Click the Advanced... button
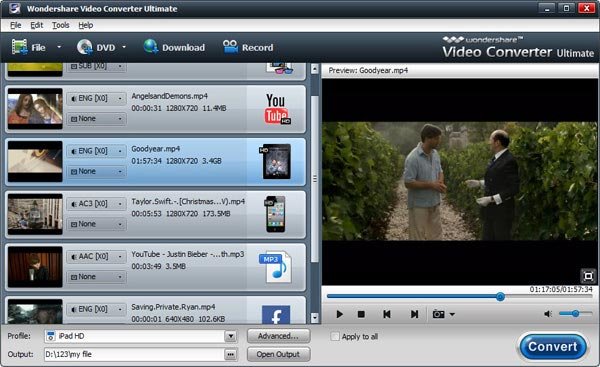The height and width of the screenshot is (367, 600). click(279, 336)
